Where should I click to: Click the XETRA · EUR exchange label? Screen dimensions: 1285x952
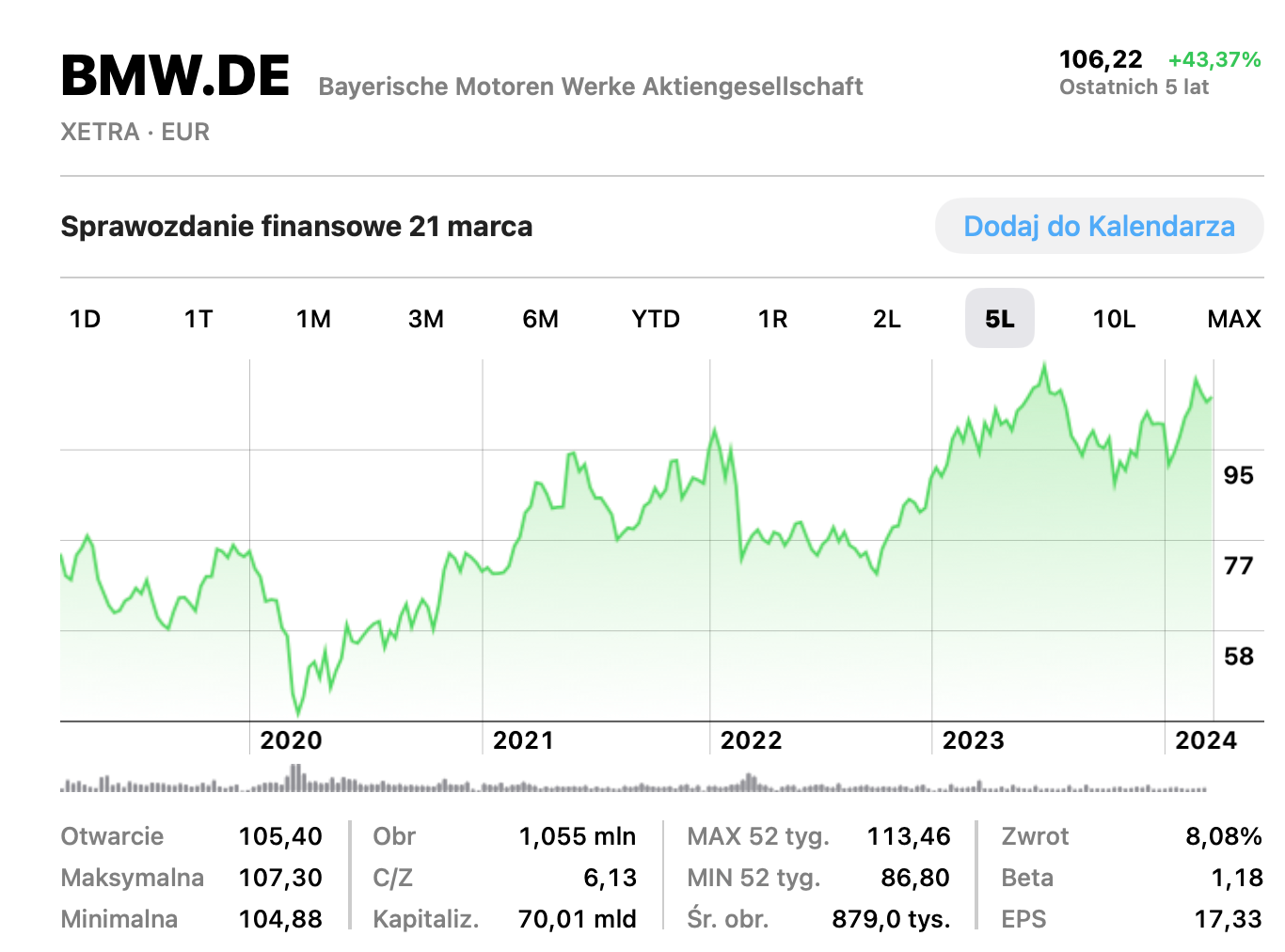click(135, 132)
